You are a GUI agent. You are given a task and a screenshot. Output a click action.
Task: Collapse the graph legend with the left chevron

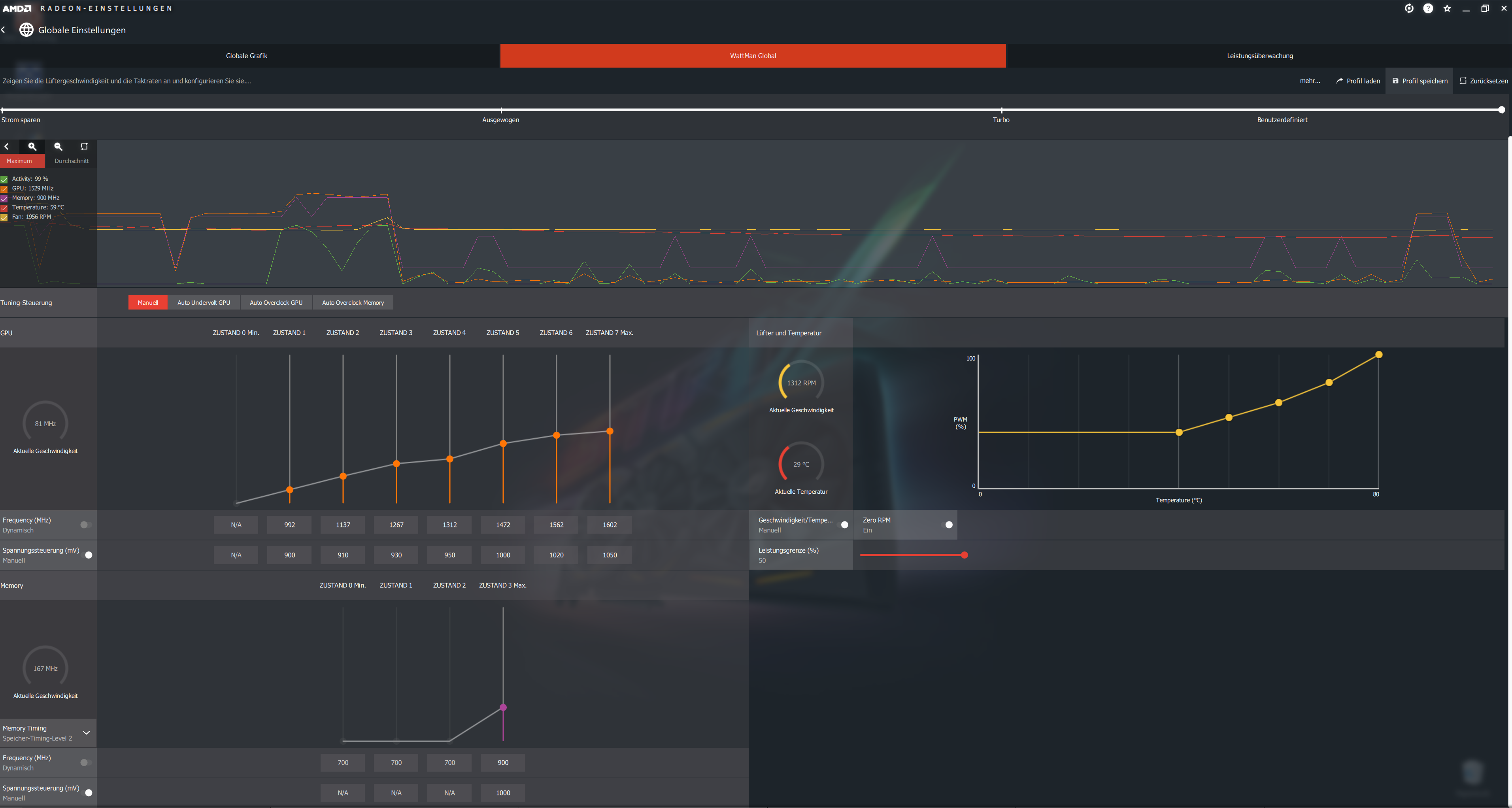click(x=6, y=147)
